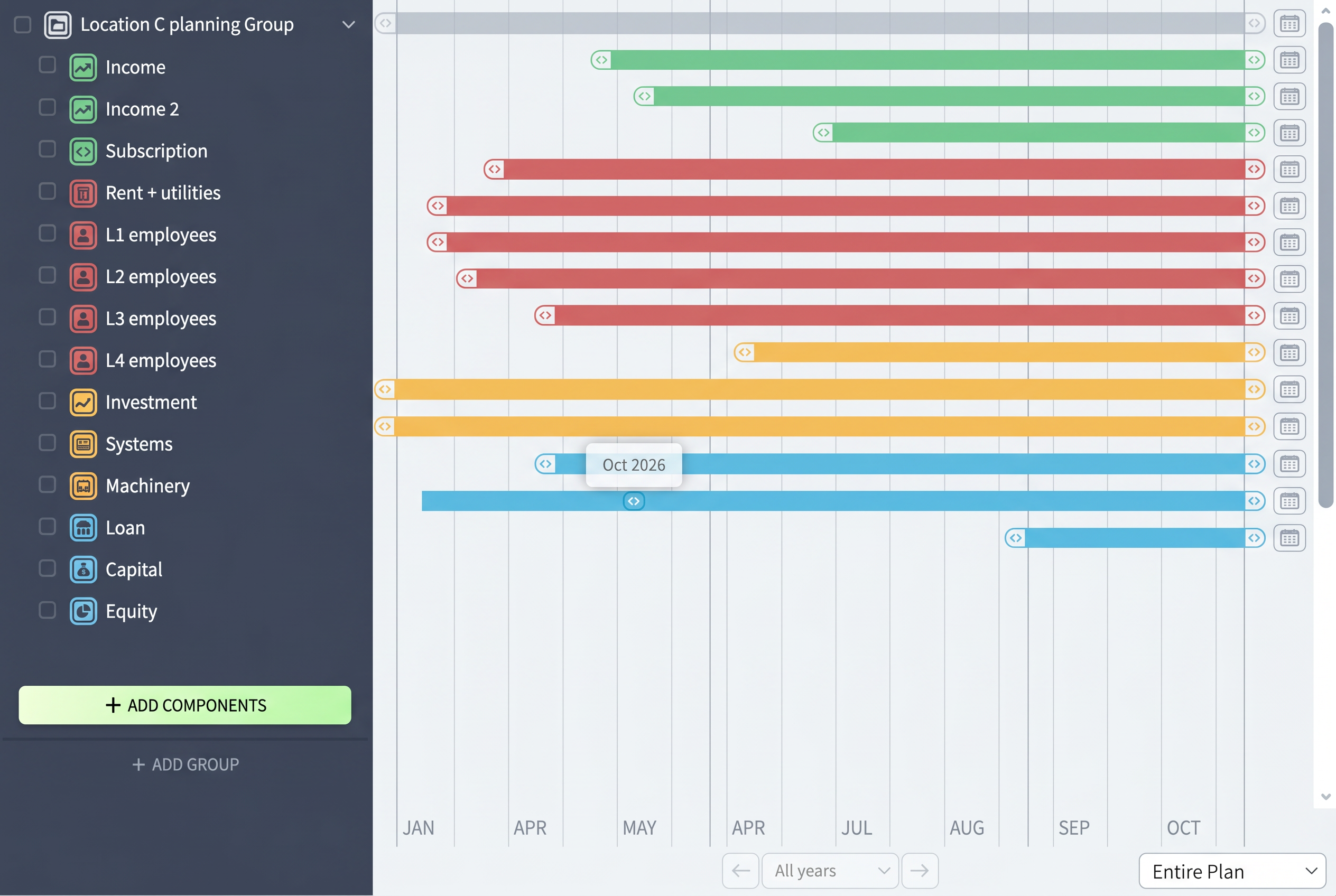Screen dimensions: 1336x896
Task: Open calendar button beside the shortest green bar
Action: tap(1289, 133)
